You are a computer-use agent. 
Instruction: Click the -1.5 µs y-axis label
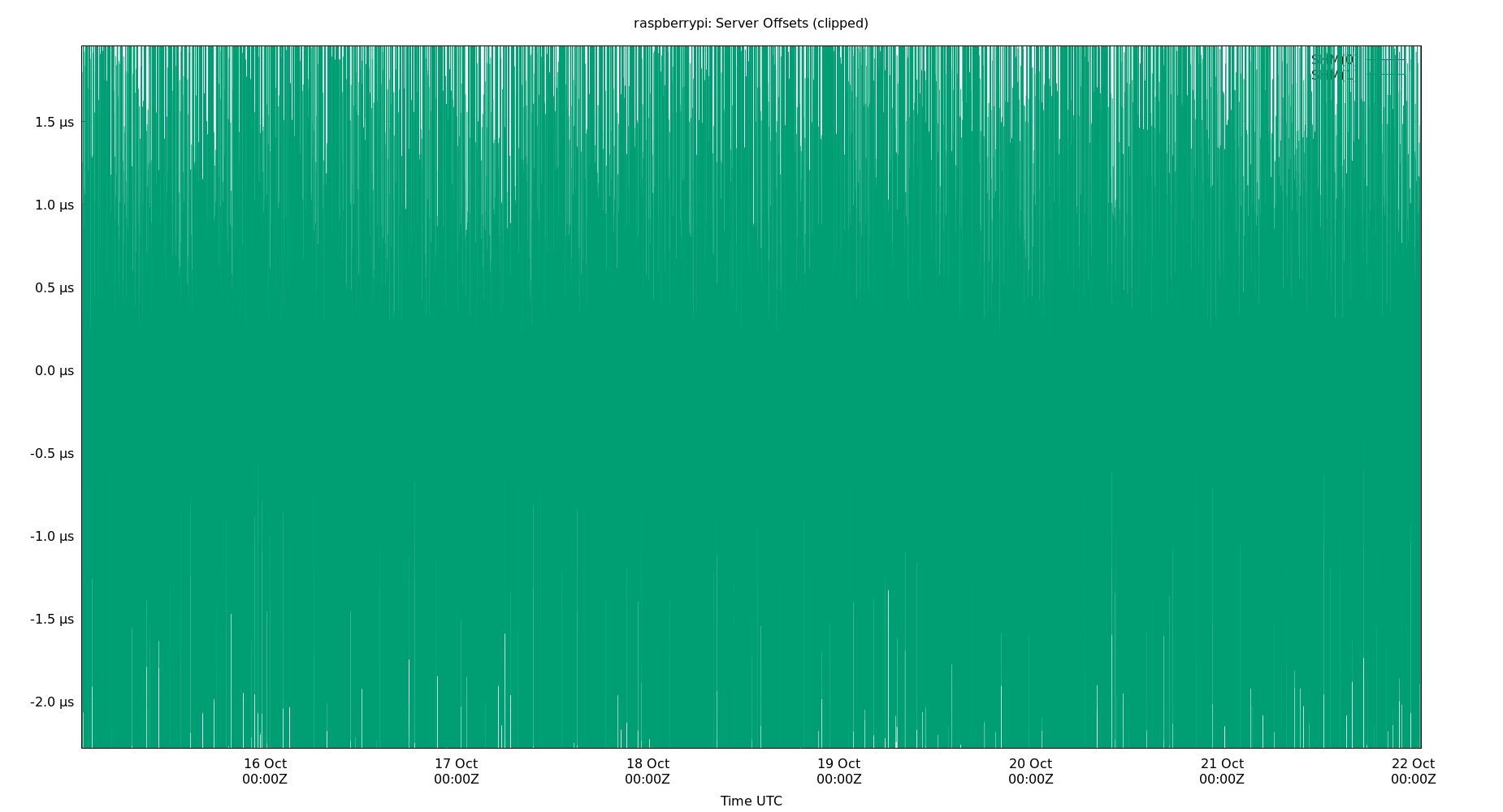(x=52, y=619)
